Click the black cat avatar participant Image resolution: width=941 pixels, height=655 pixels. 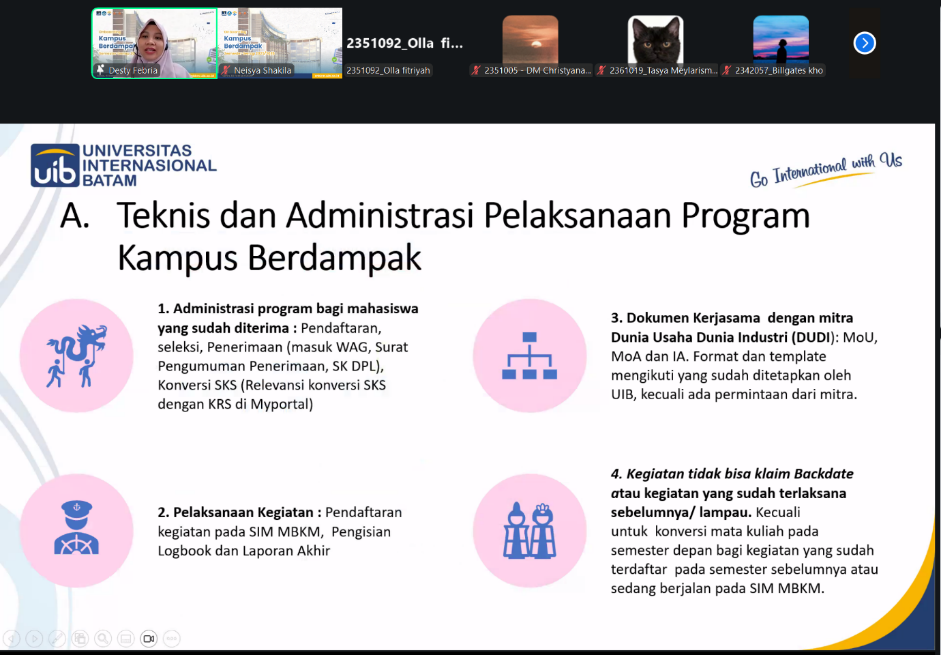(x=655, y=41)
